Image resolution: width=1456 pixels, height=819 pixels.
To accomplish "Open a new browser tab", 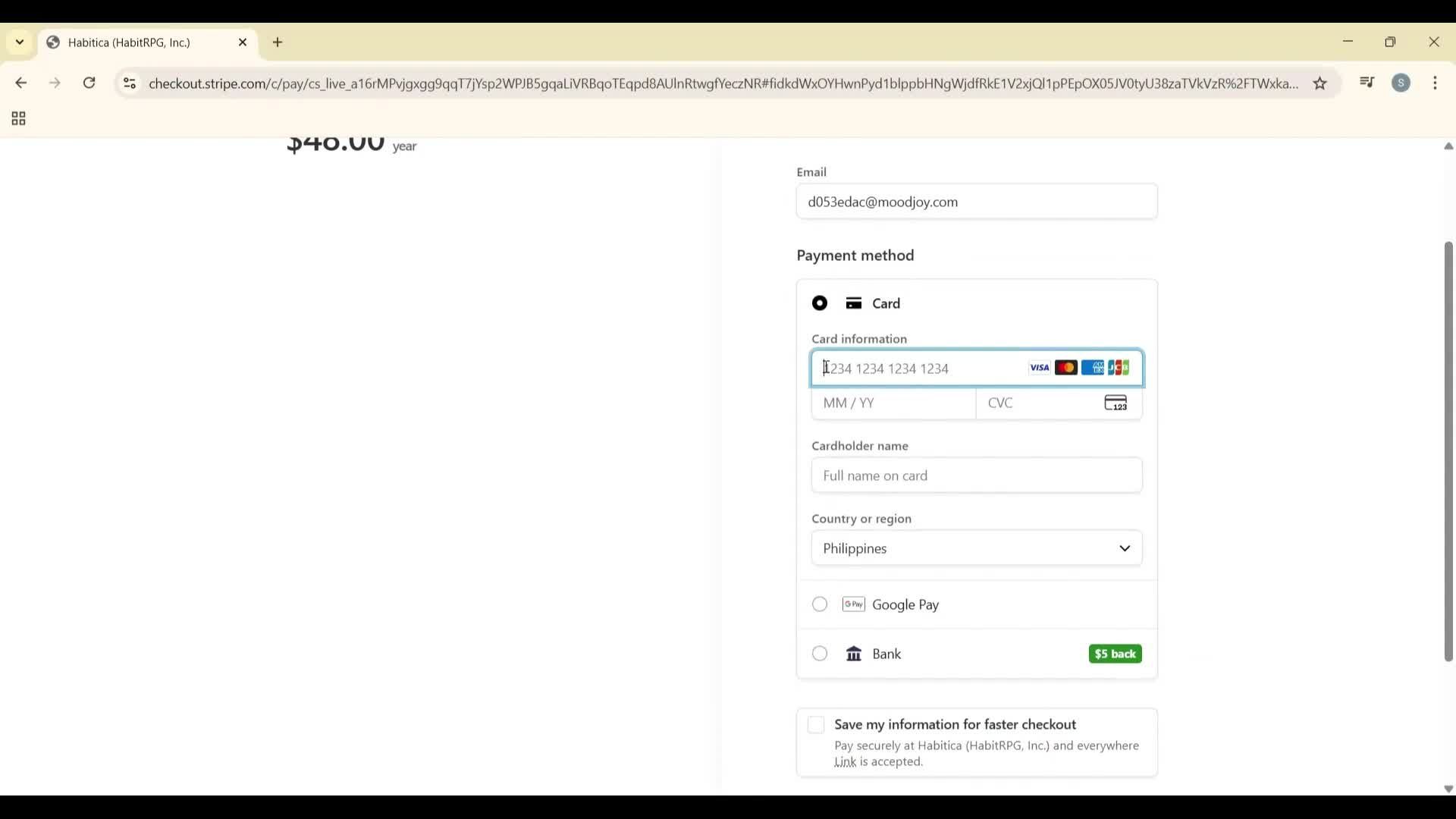I will (278, 42).
